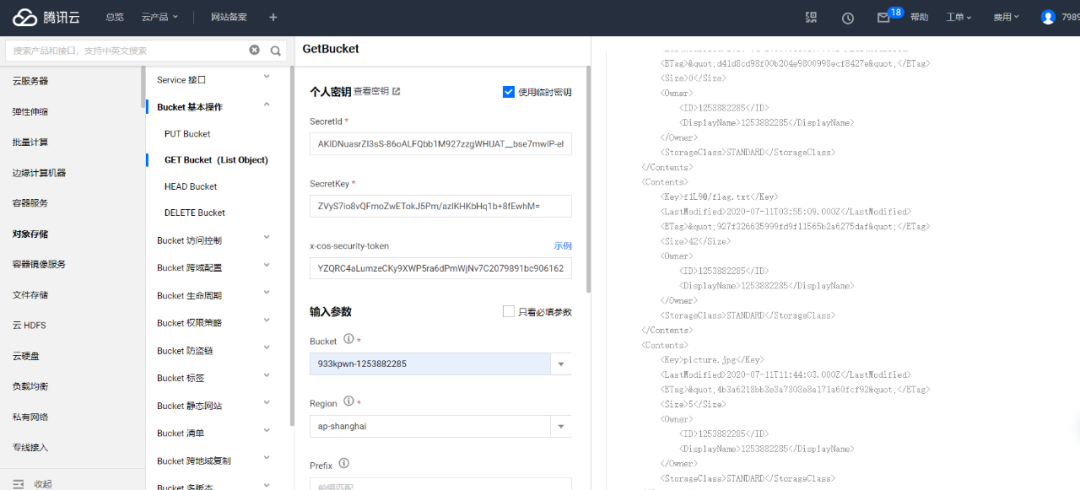Select 私有网络 in the product list
This screenshot has height=490, width=1080.
[30, 417]
